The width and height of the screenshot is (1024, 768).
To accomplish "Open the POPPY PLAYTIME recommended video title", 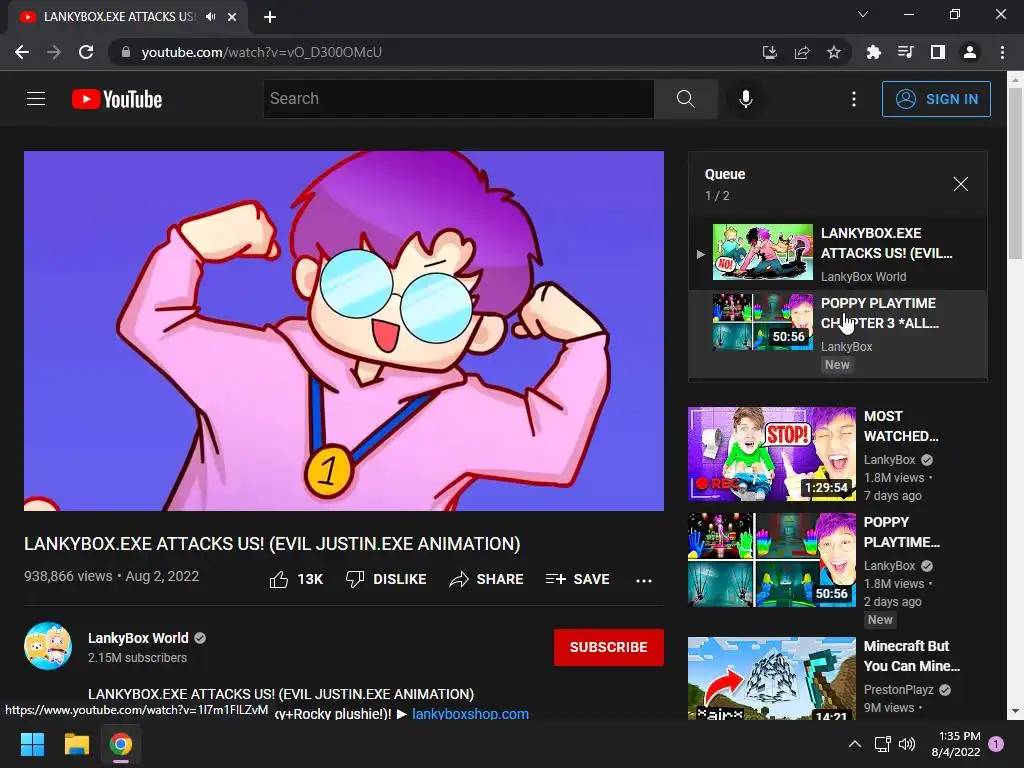I will 901,532.
